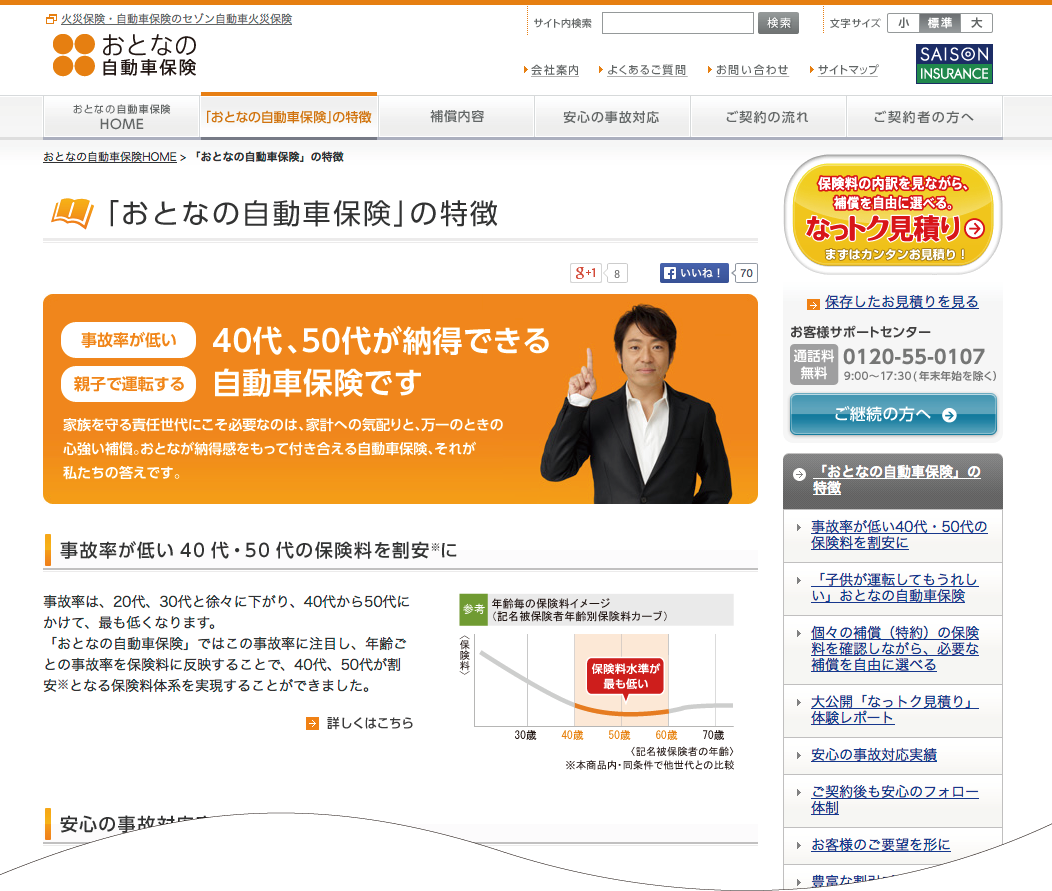Click the 40歳 label on the chart axis
1052x891 pixels.
pos(572,735)
